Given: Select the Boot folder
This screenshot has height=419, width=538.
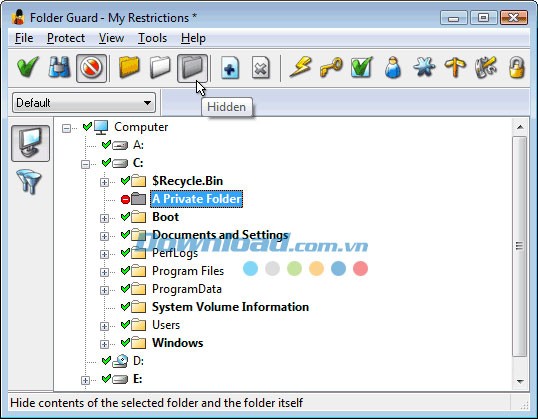Looking at the screenshot, I should coord(165,217).
